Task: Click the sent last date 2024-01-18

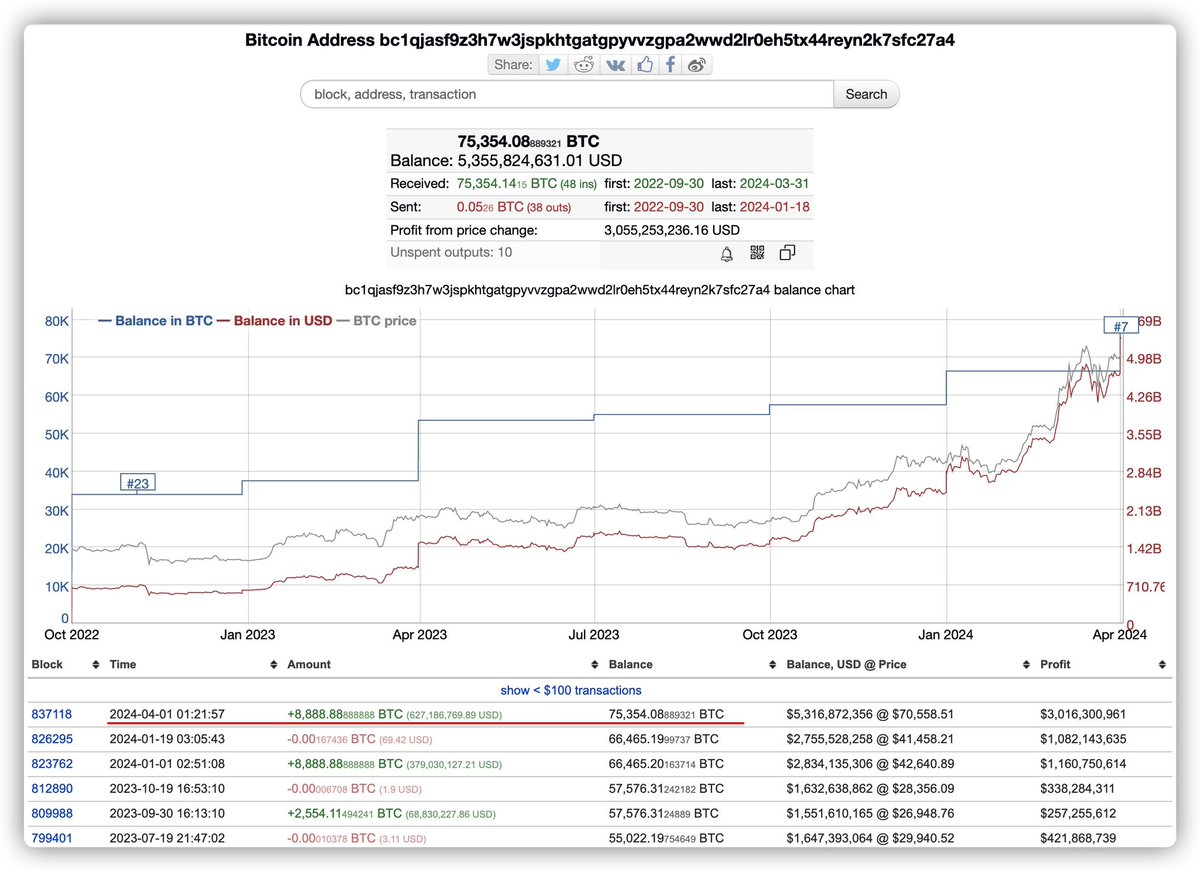Action: tap(775, 207)
